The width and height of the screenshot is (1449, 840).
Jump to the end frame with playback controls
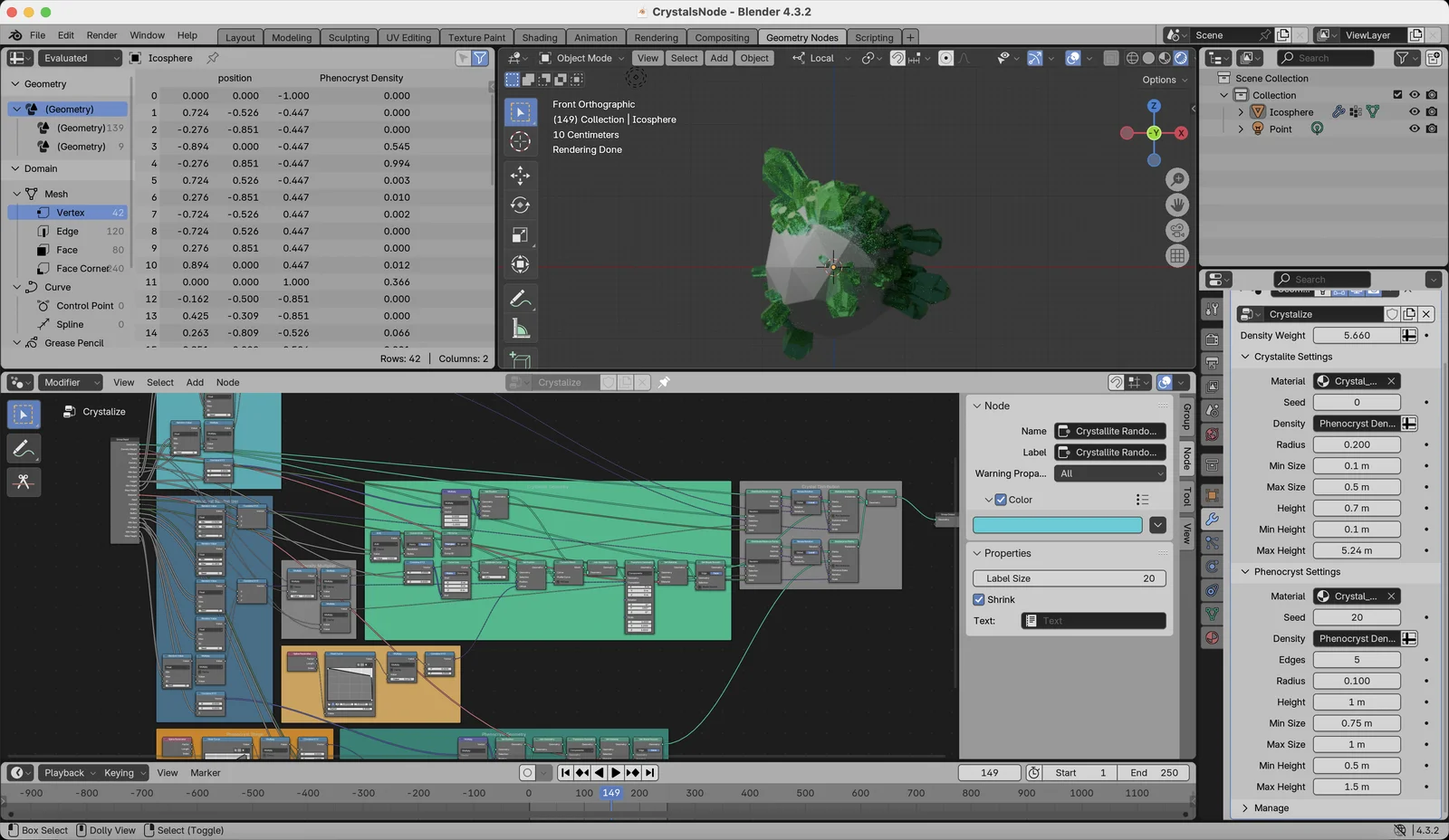click(x=650, y=772)
